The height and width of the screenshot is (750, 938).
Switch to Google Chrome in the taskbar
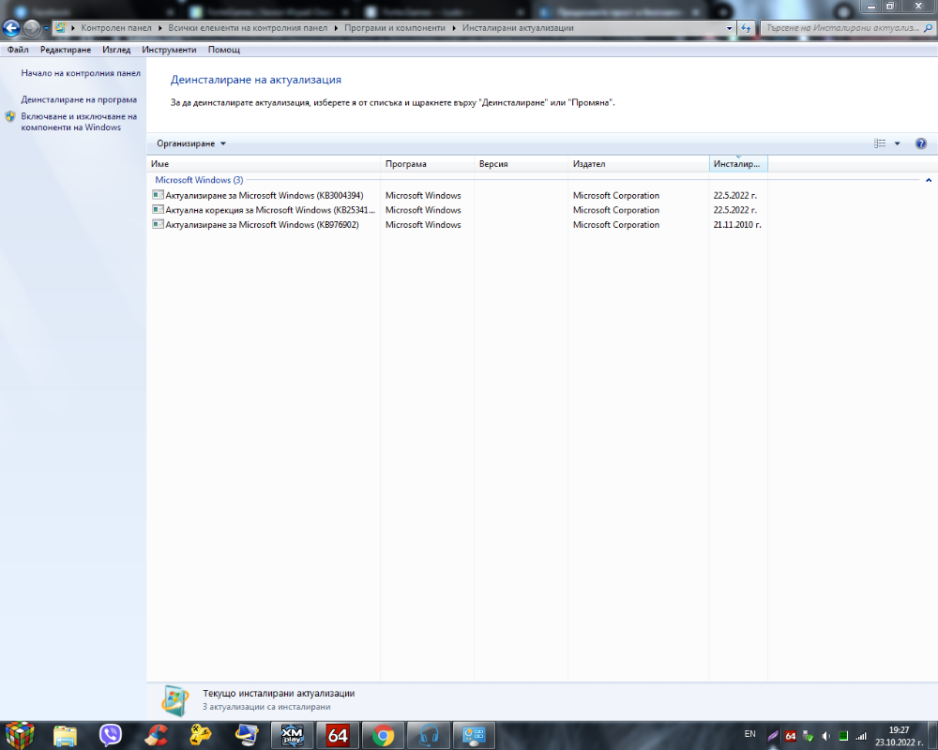383,736
